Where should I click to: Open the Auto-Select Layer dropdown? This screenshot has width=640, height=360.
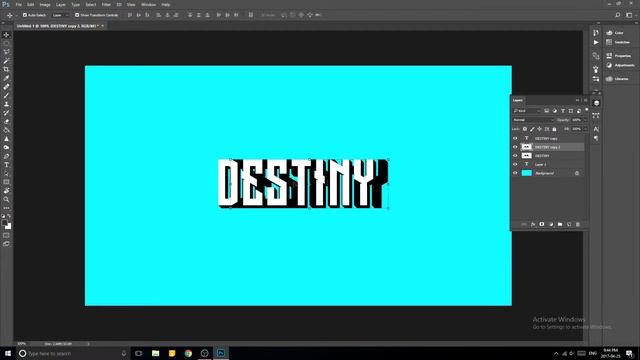click(61, 15)
